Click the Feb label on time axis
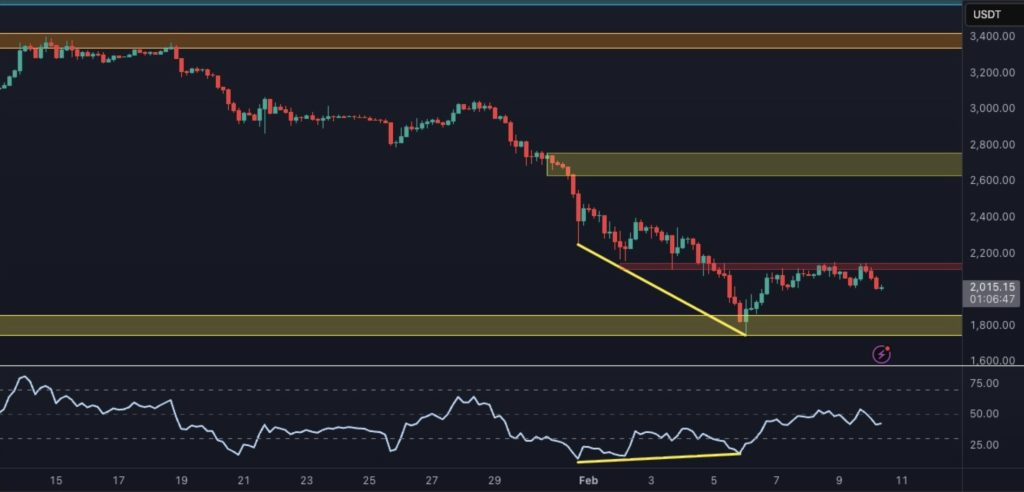 (x=589, y=480)
